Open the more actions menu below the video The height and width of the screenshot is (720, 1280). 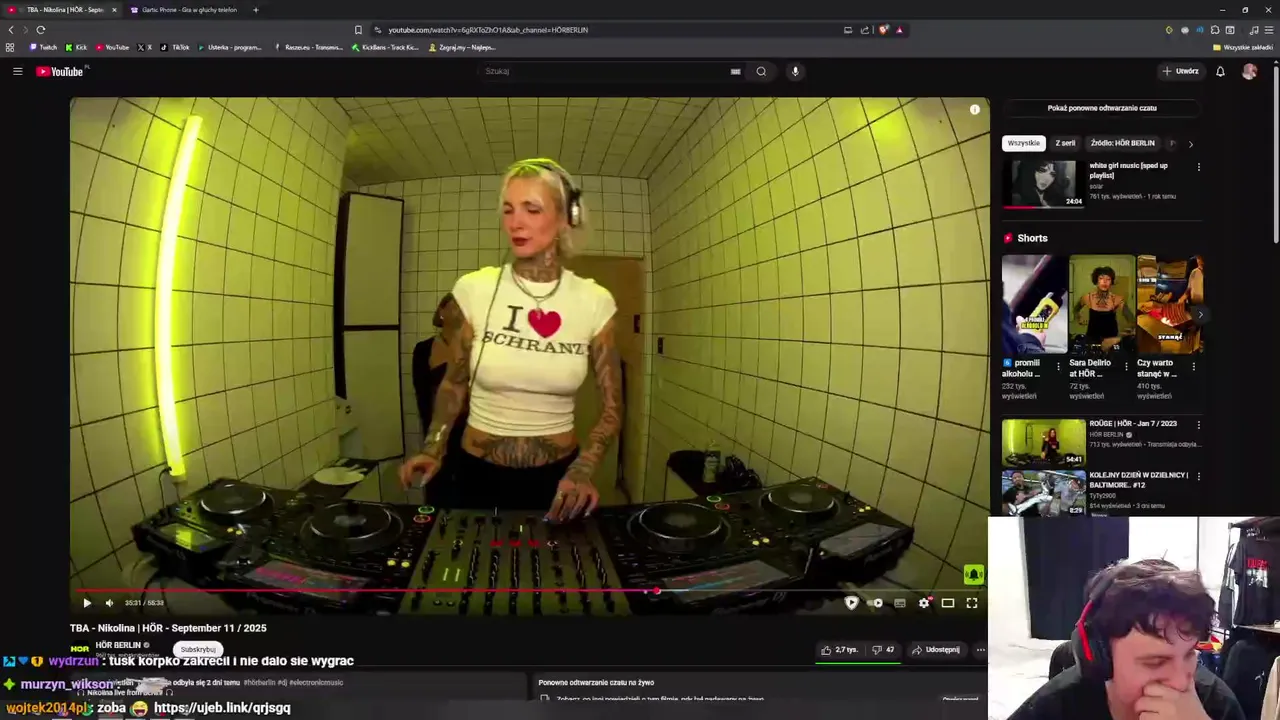[980, 650]
